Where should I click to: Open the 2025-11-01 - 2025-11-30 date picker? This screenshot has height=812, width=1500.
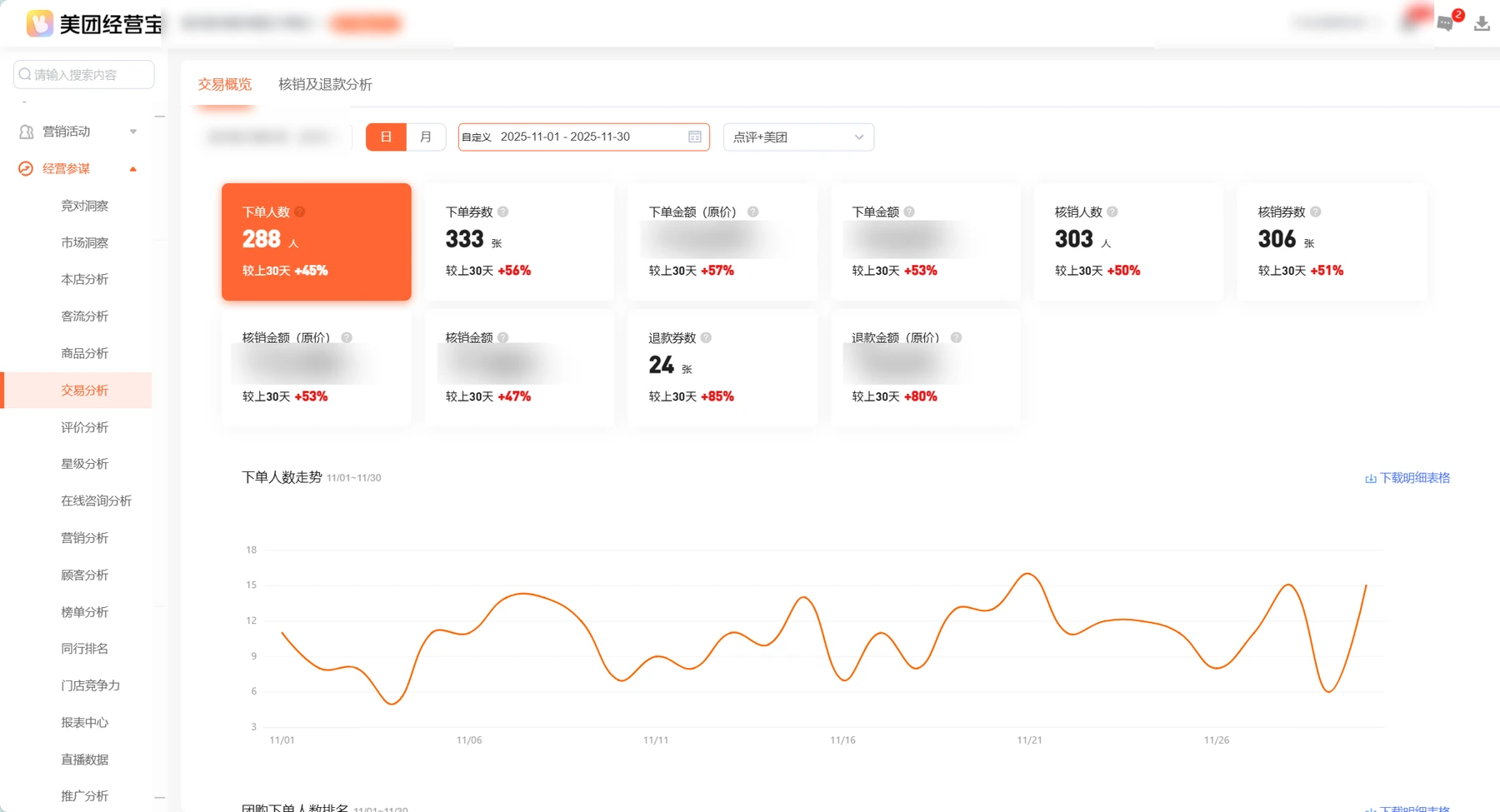[x=583, y=137]
